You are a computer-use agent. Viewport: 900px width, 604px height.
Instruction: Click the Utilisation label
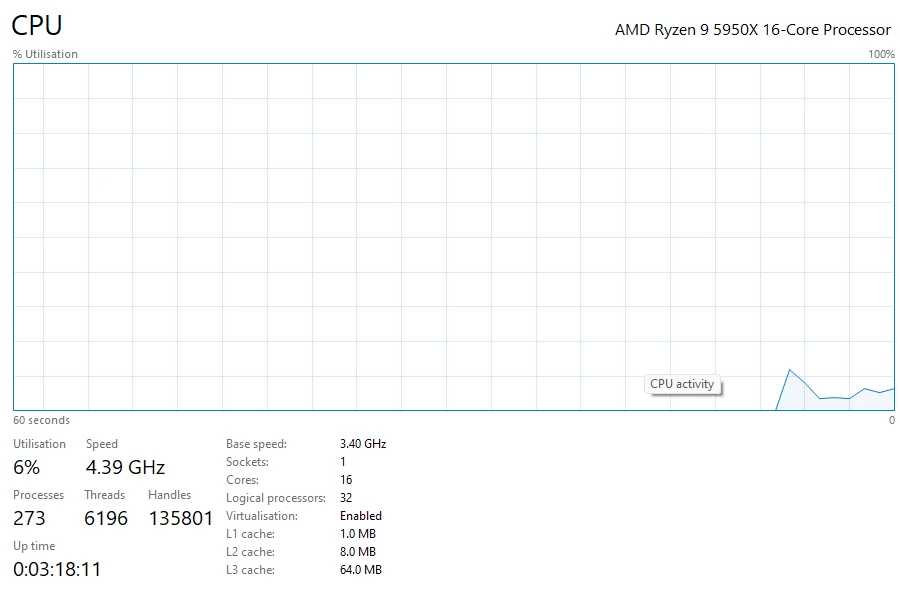40,444
